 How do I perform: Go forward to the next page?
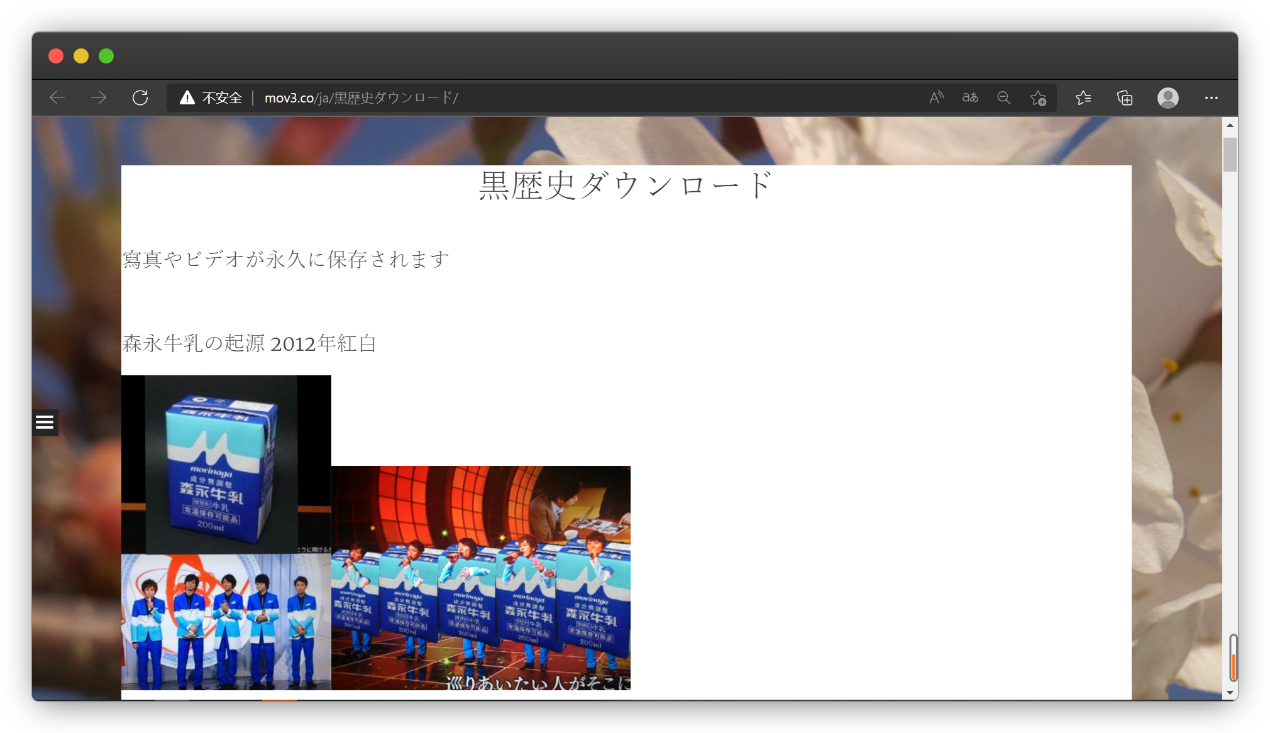click(98, 98)
